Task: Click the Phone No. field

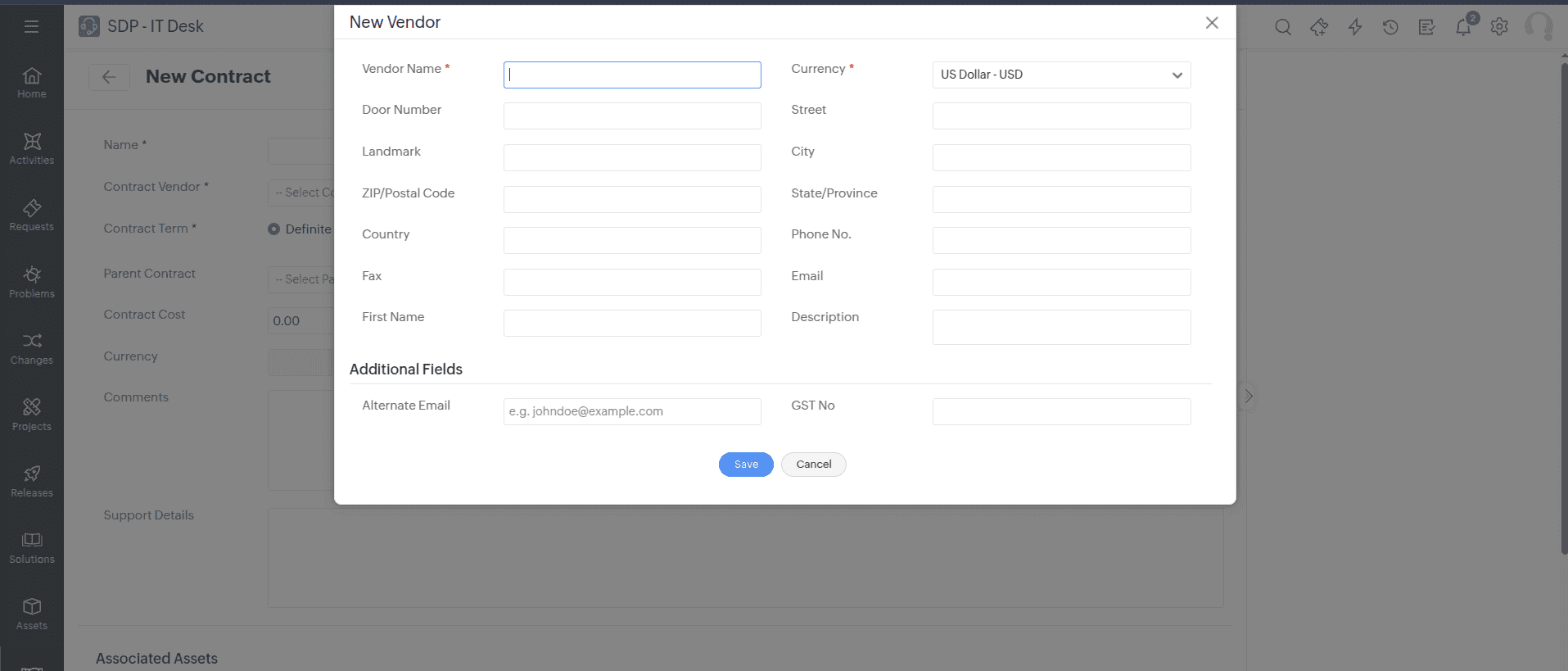Action: (x=1061, y=240)
